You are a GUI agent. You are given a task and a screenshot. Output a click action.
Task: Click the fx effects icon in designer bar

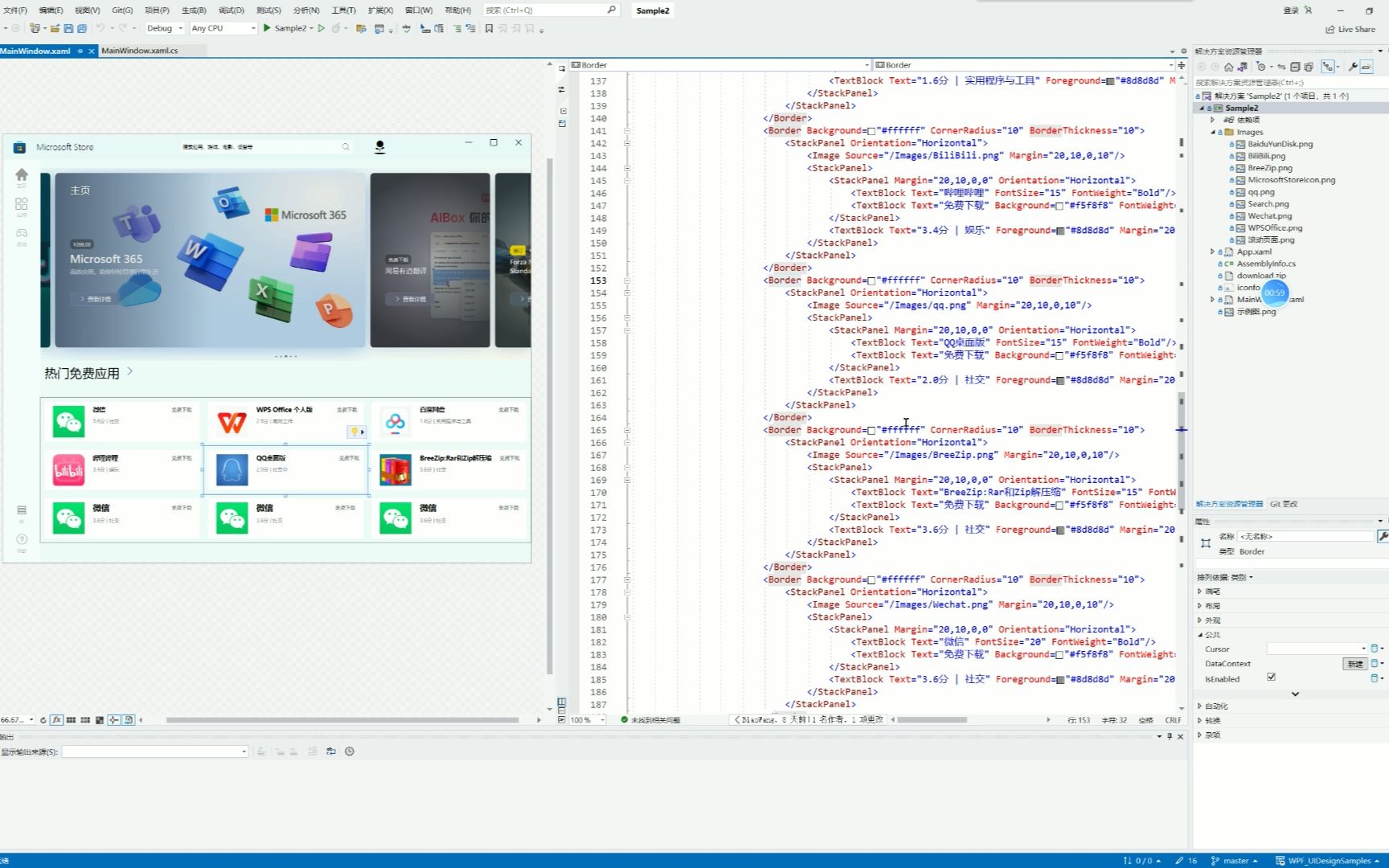tap(57, 720)
